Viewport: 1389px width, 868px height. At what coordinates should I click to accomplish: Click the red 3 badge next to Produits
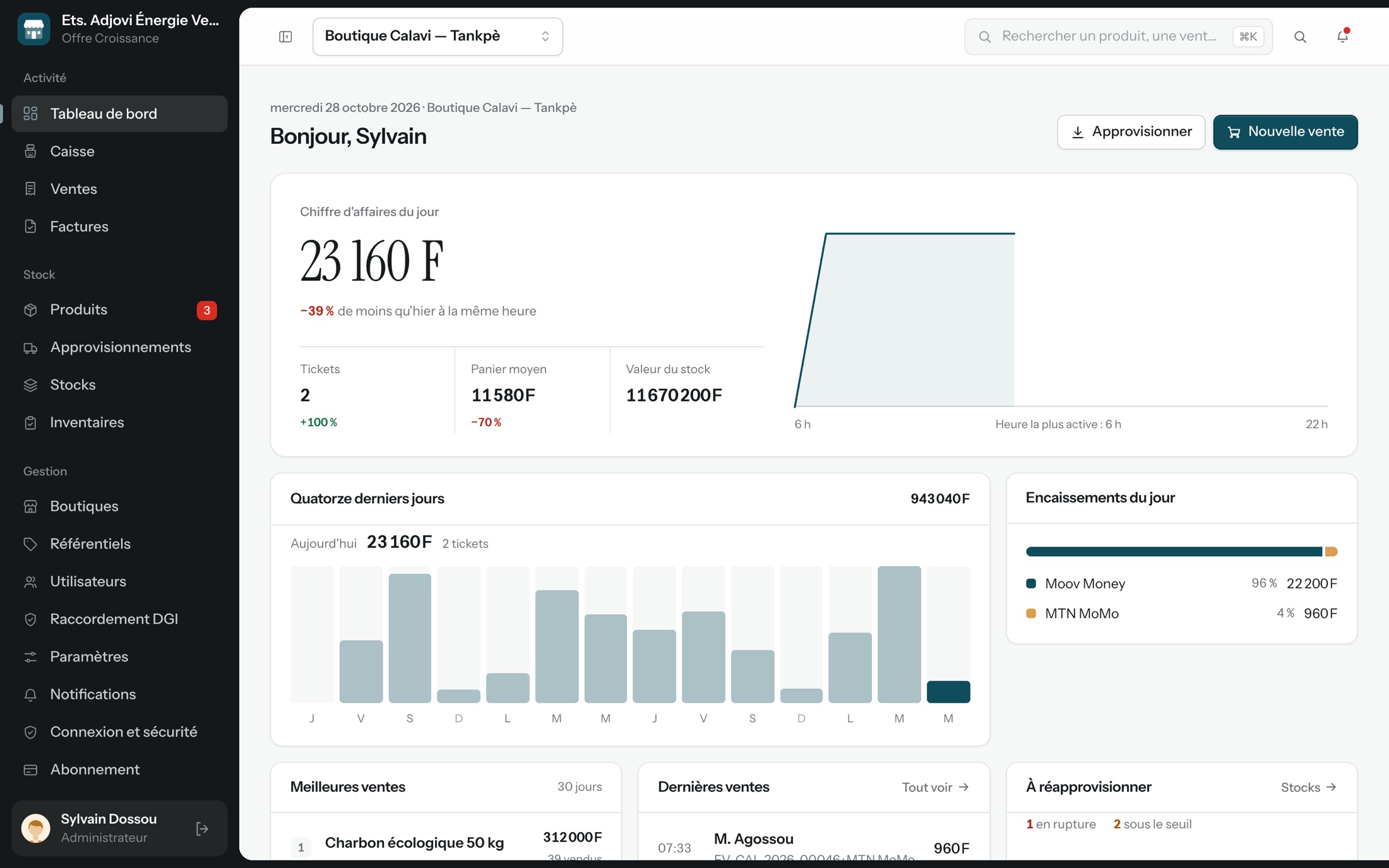click(206, 310)
